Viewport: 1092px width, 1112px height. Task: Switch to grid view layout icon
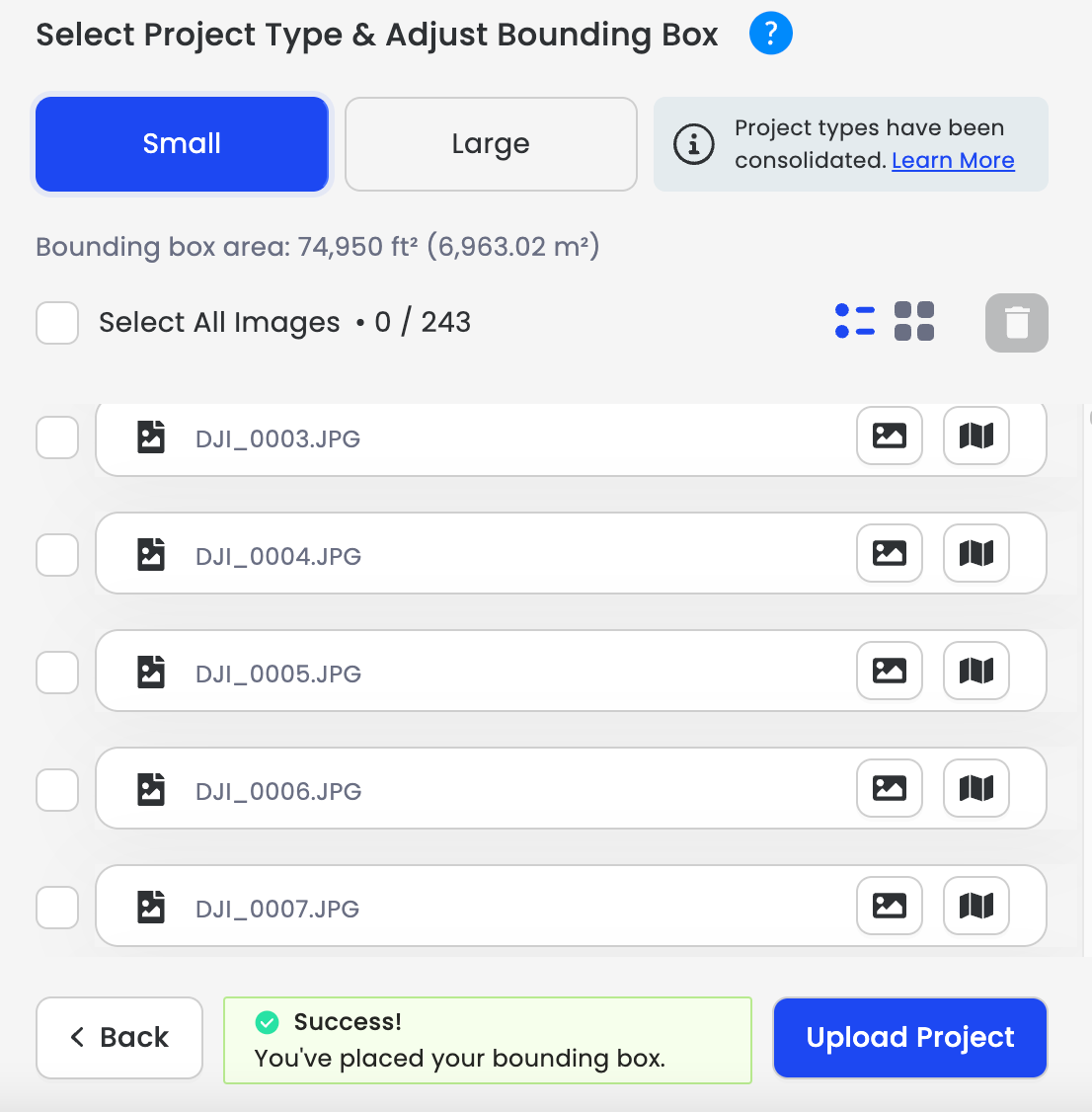[x=914, y=321]
